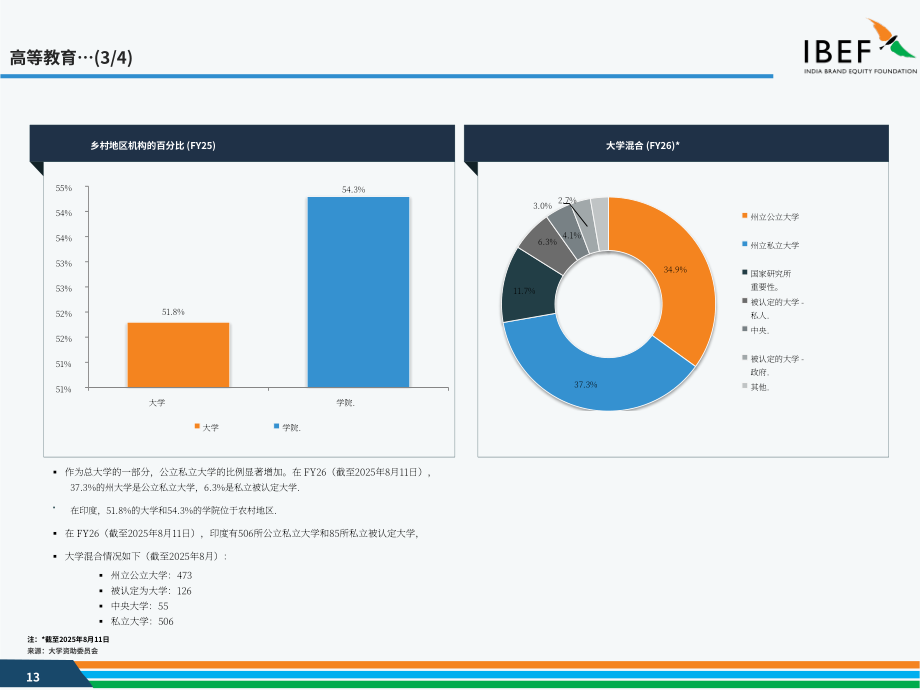The image size is (920, 690).
Task: Click the gray 6.3% donut slice
Action: tap(548, 243)
